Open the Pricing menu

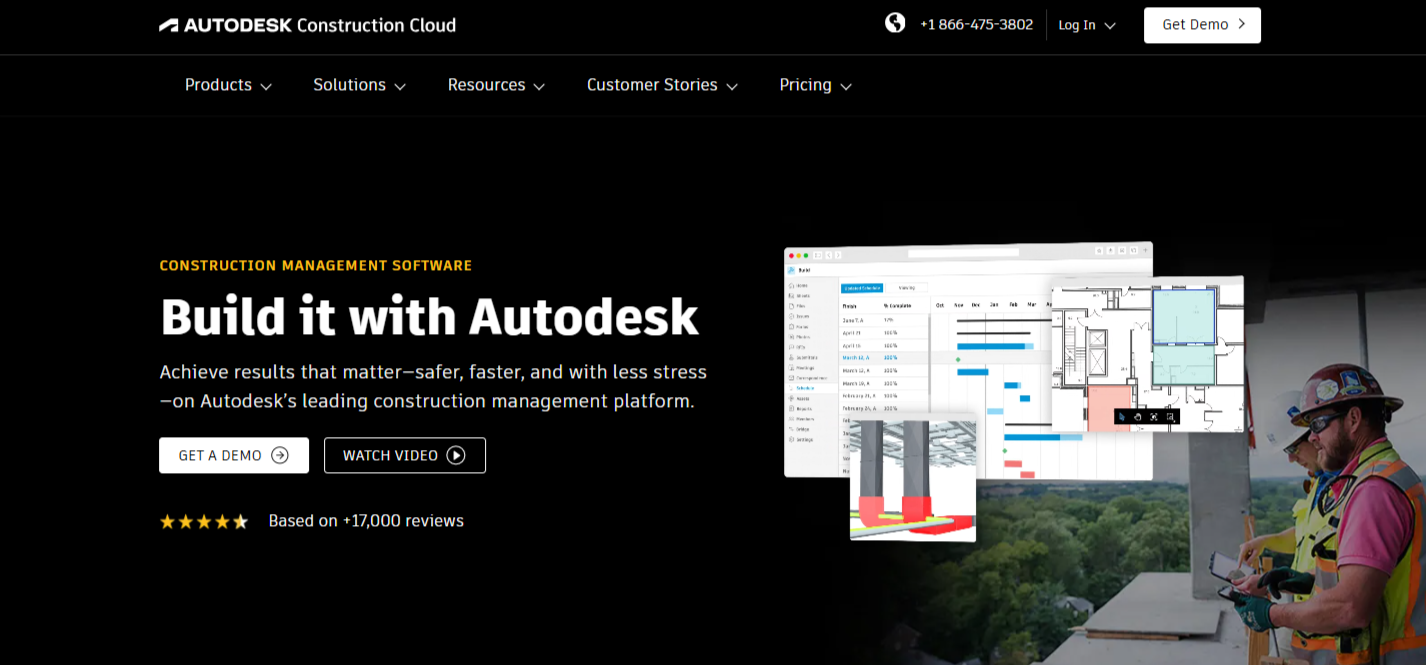[816, 86]
